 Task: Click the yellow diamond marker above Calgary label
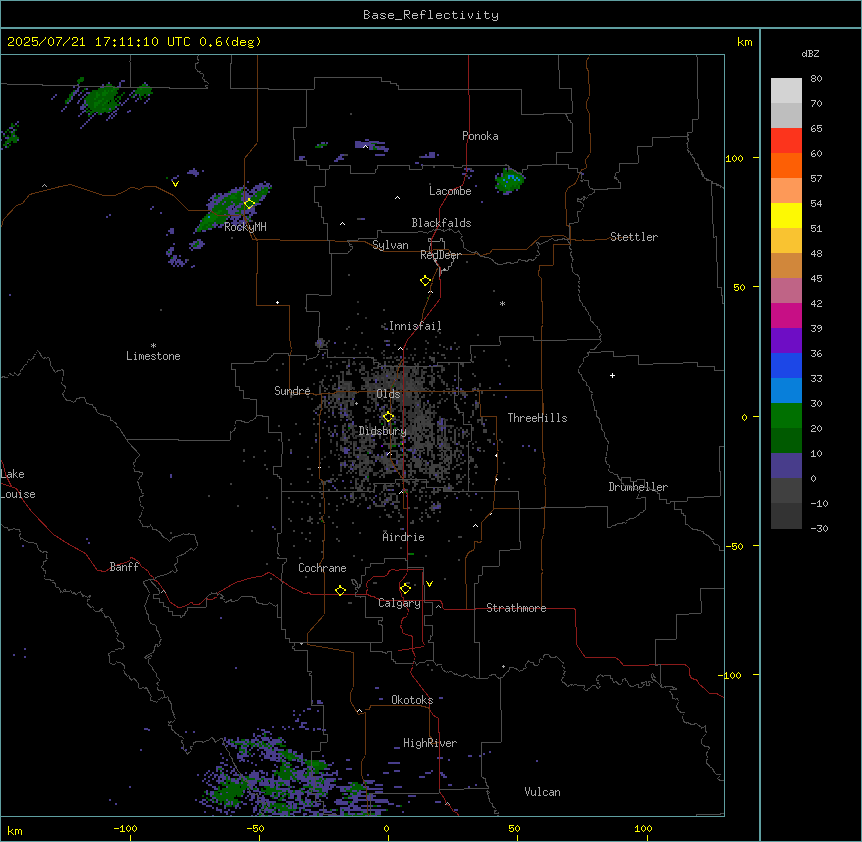coord(405,589)
